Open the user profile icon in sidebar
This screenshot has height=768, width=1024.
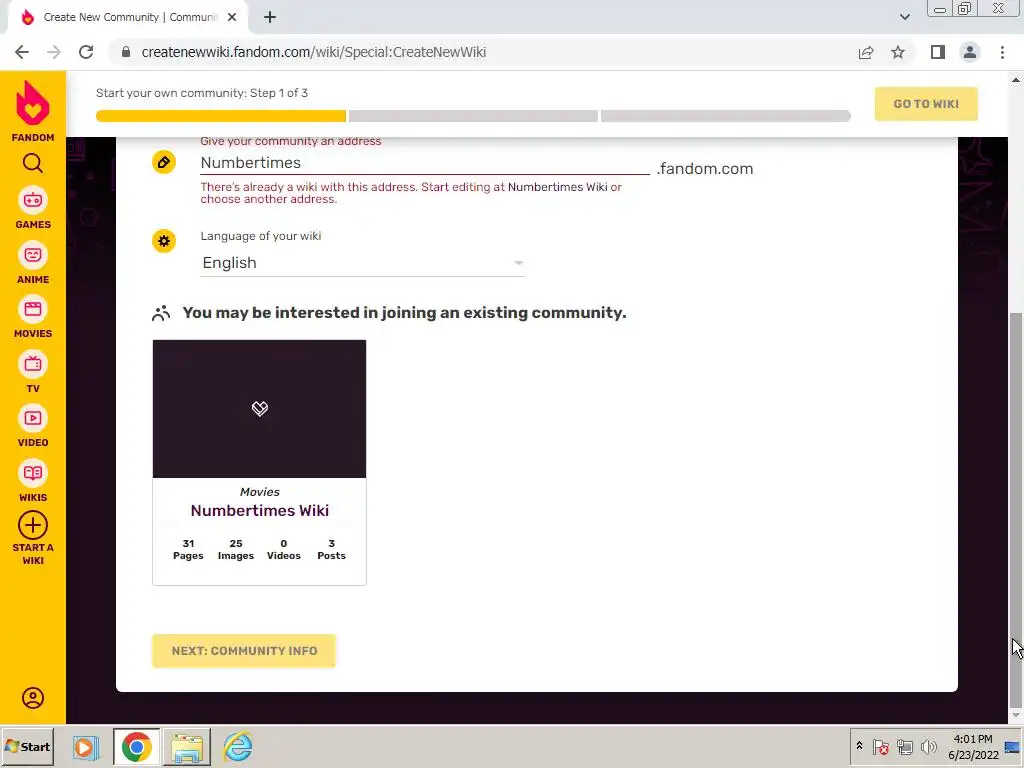(x=33, y=698)
